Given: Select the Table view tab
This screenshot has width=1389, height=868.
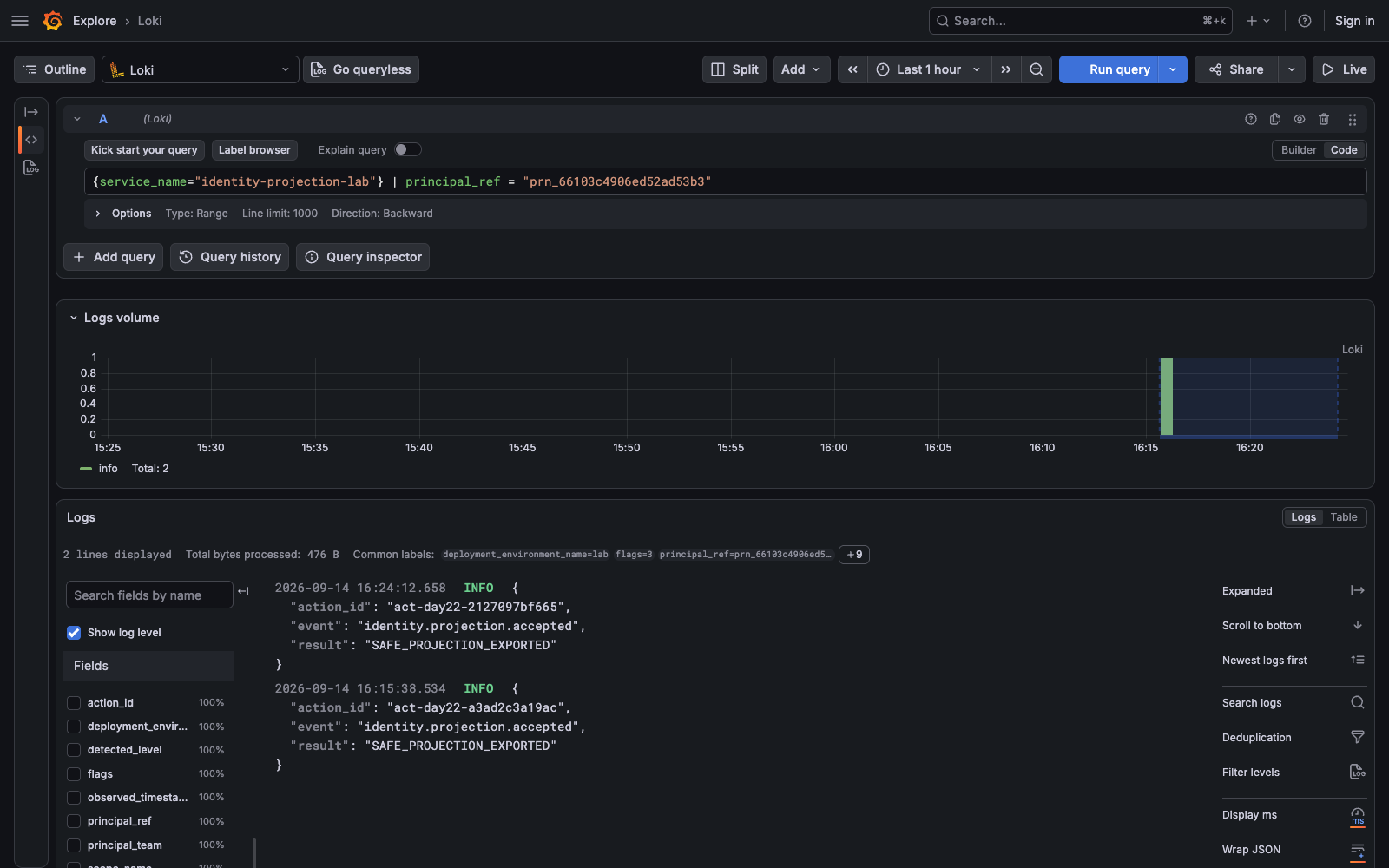Looking at the screenshot, I should 1344,517.
